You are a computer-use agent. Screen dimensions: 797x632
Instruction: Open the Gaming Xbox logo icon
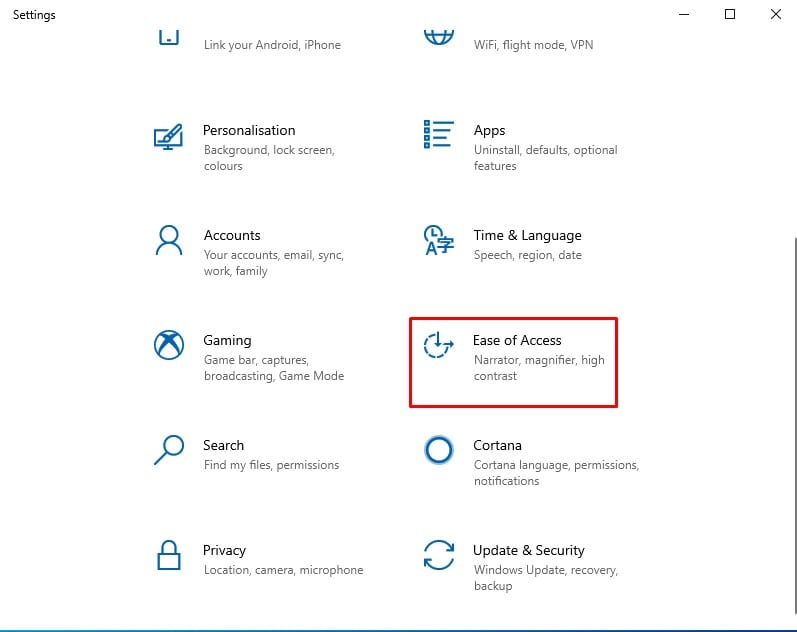click(x=169, y=345)
